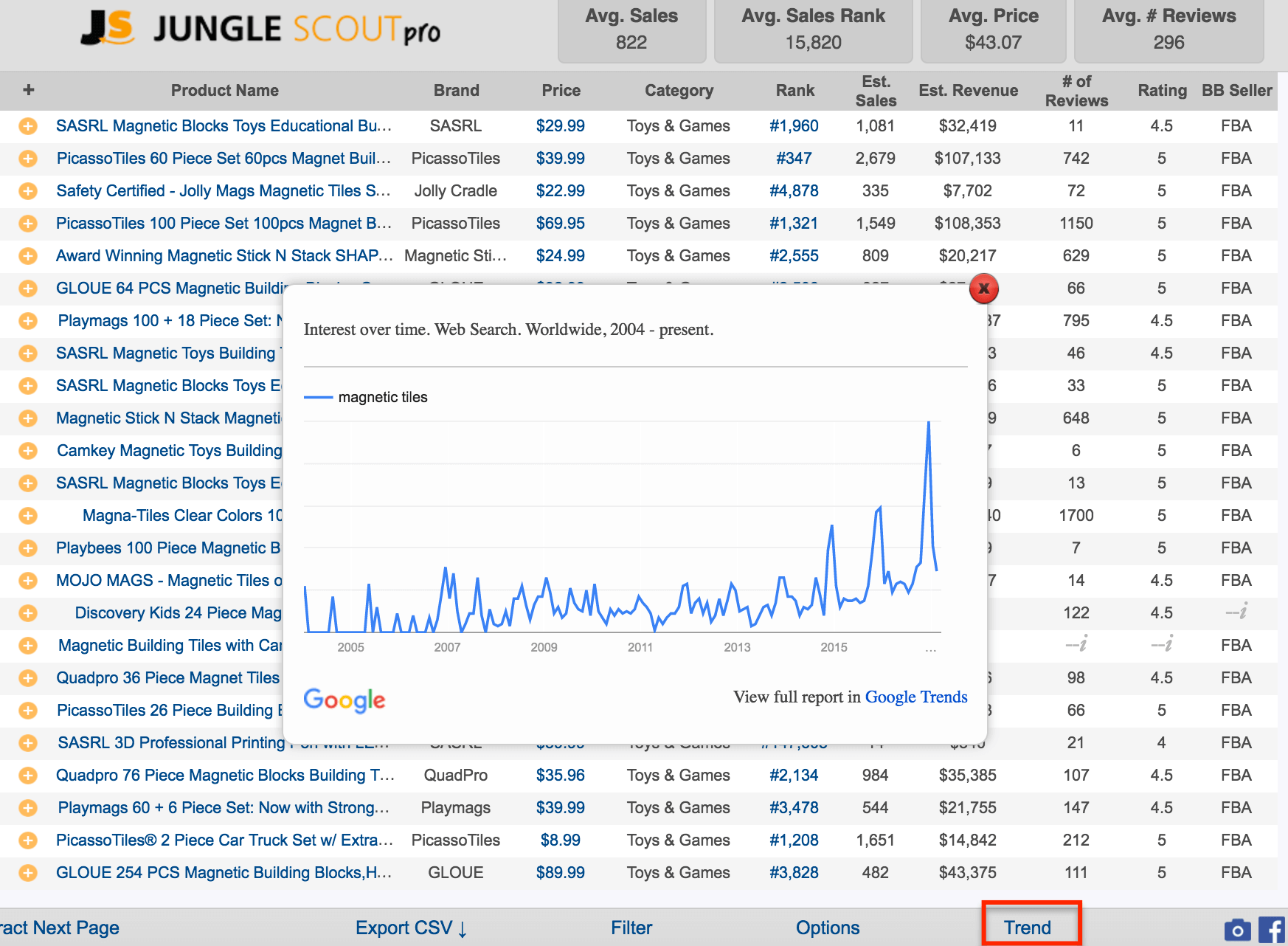
Task: Expand the Jolly Mags row
Action: (28, 191)
